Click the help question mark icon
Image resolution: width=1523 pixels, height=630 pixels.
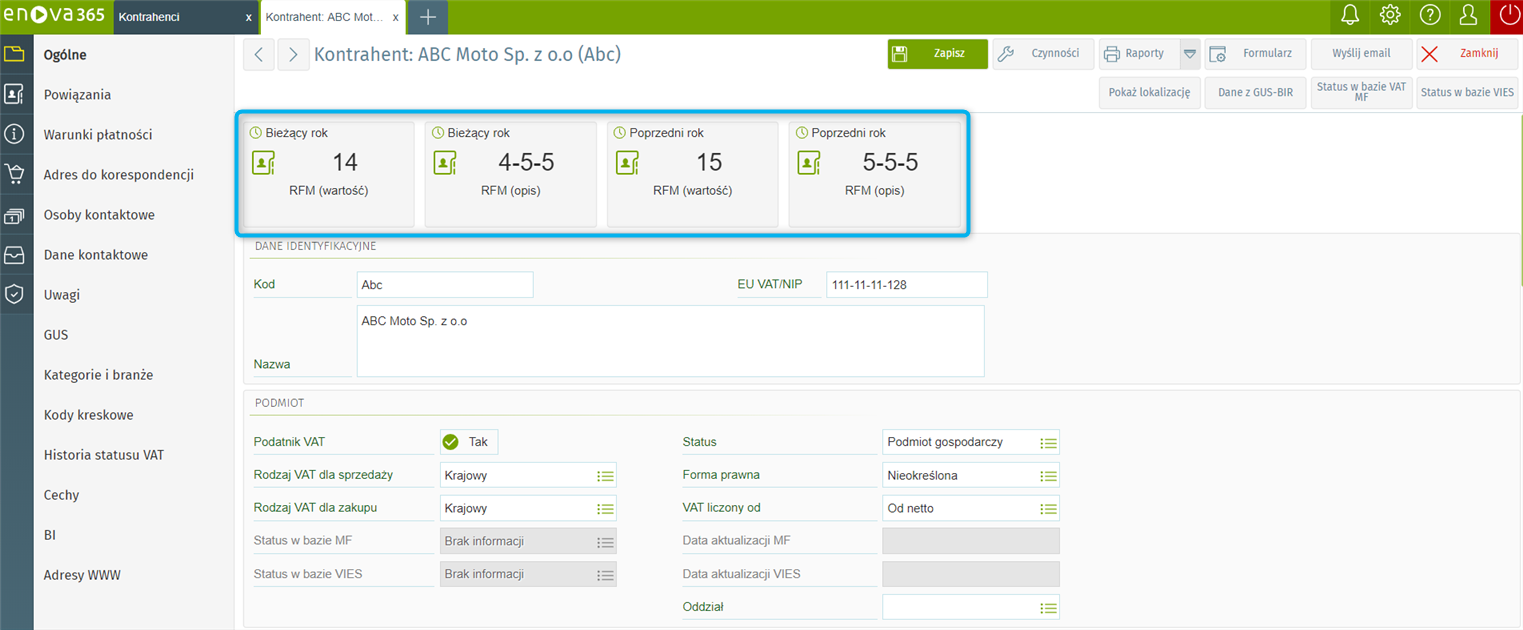tap(1429, 16)
